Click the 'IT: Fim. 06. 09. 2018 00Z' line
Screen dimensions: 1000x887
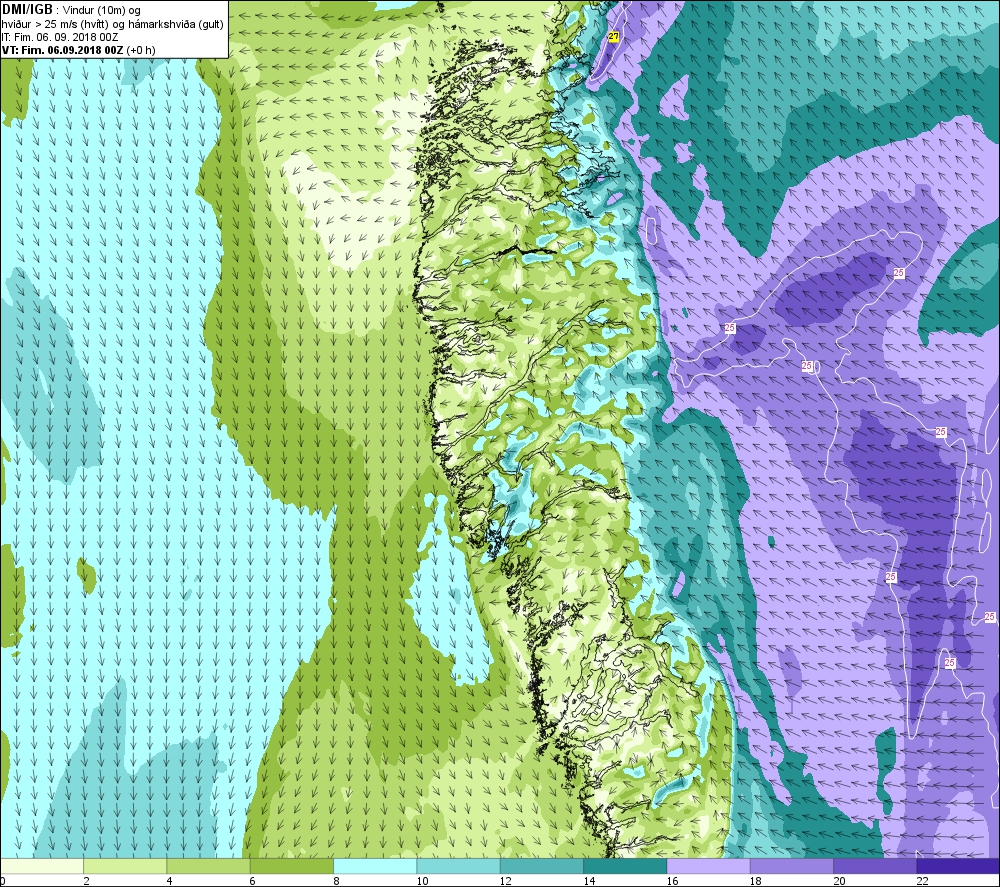point(60,37)
